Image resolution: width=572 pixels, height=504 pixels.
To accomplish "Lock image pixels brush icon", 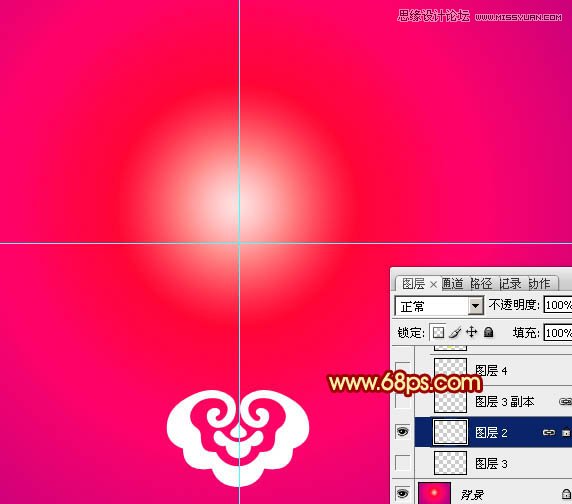I will pos(455,332).
